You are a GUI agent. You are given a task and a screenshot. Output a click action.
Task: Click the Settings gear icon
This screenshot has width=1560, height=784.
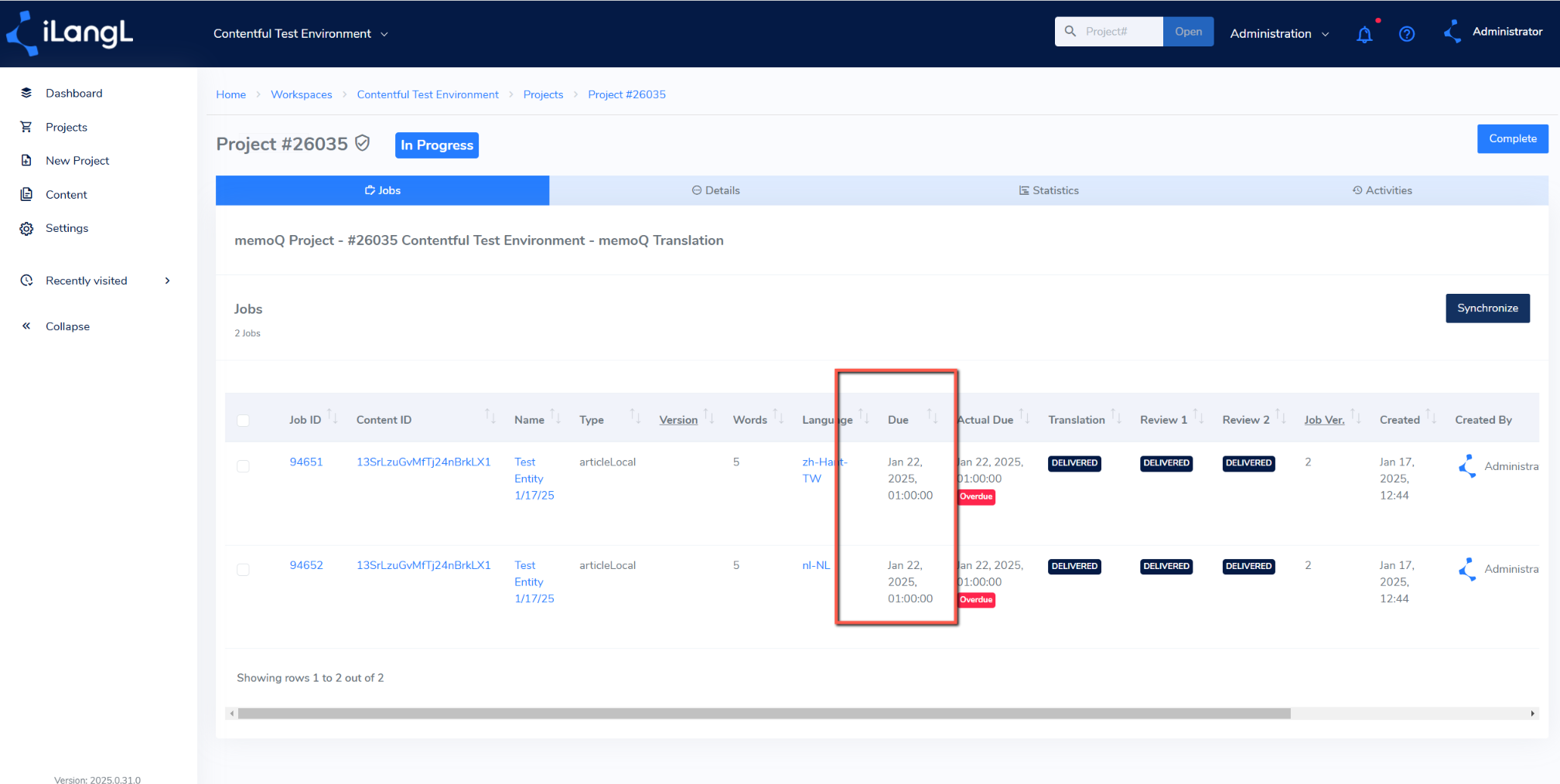click(26, 228)
